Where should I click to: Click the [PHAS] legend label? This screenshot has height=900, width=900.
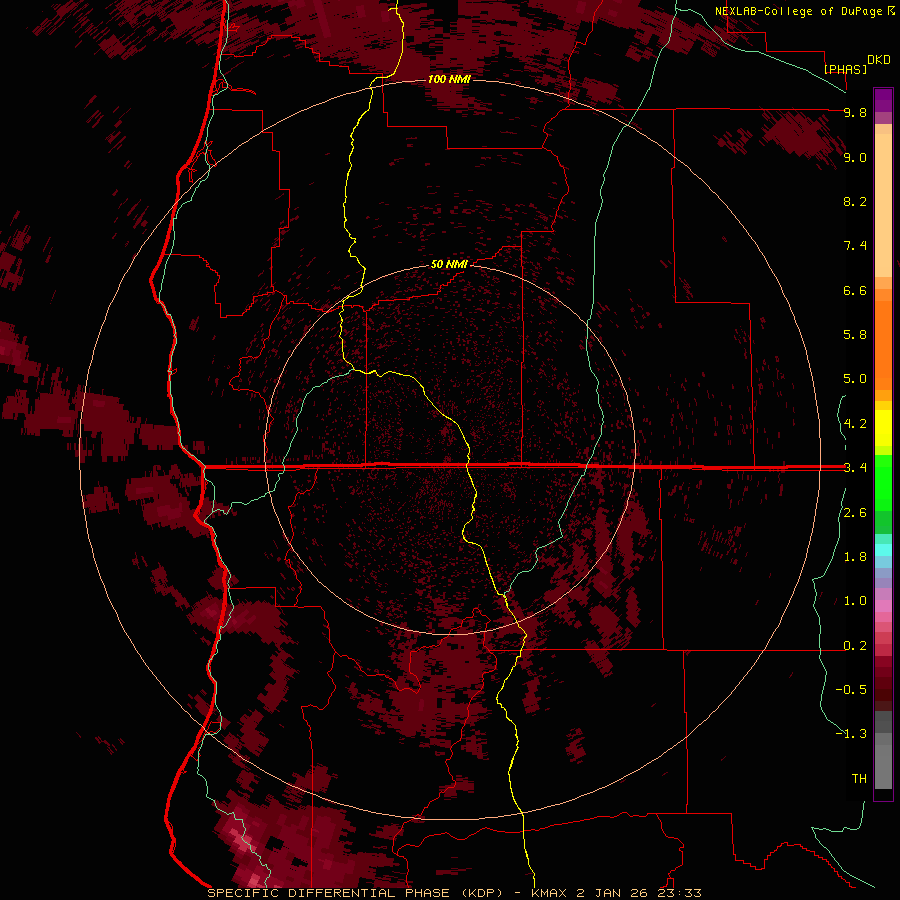[845, 69]
